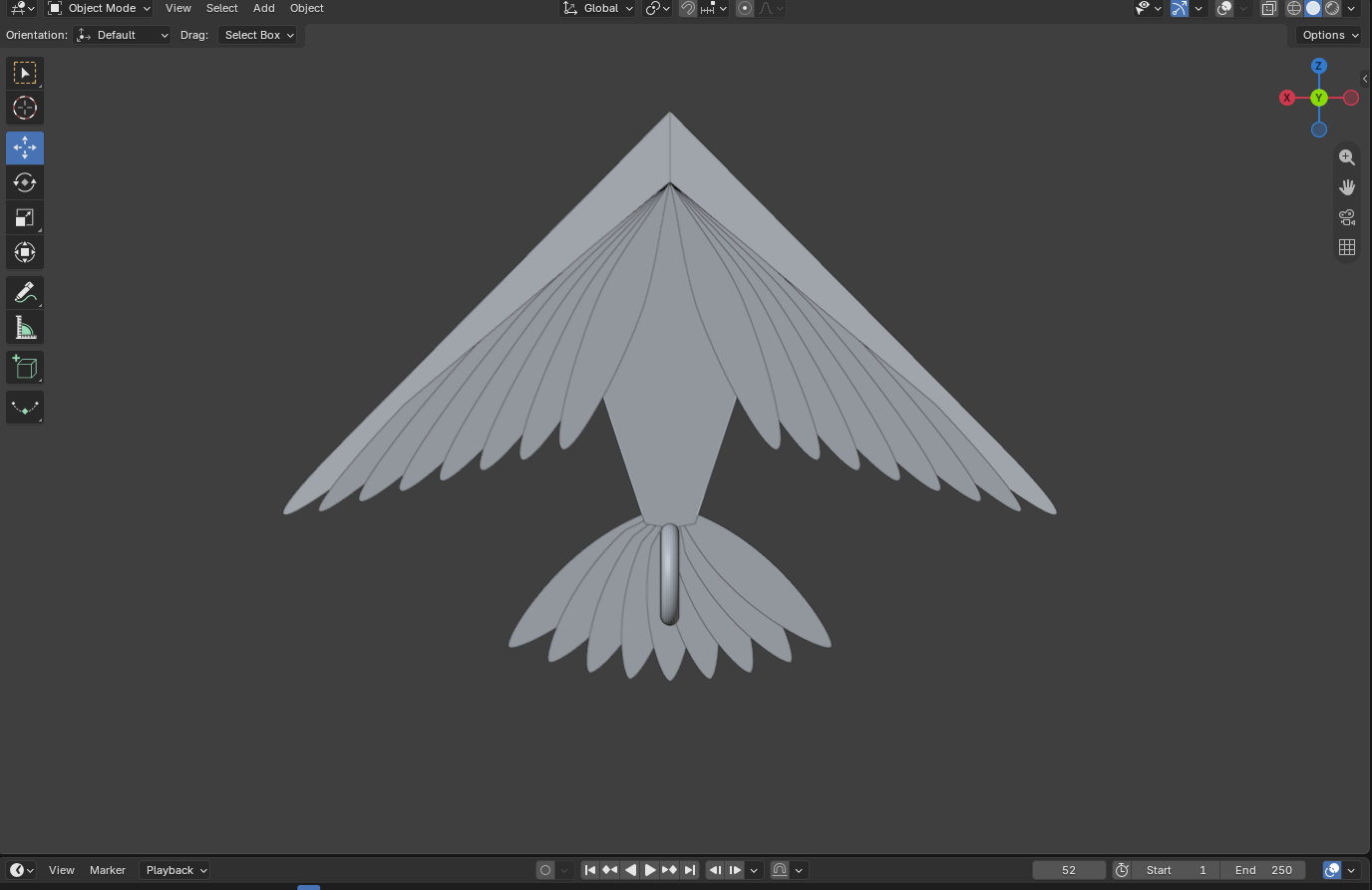The height and width of the screenshot is (890, 1372).
Task: Jump to next keyframe
Action: tap(669, 870)
